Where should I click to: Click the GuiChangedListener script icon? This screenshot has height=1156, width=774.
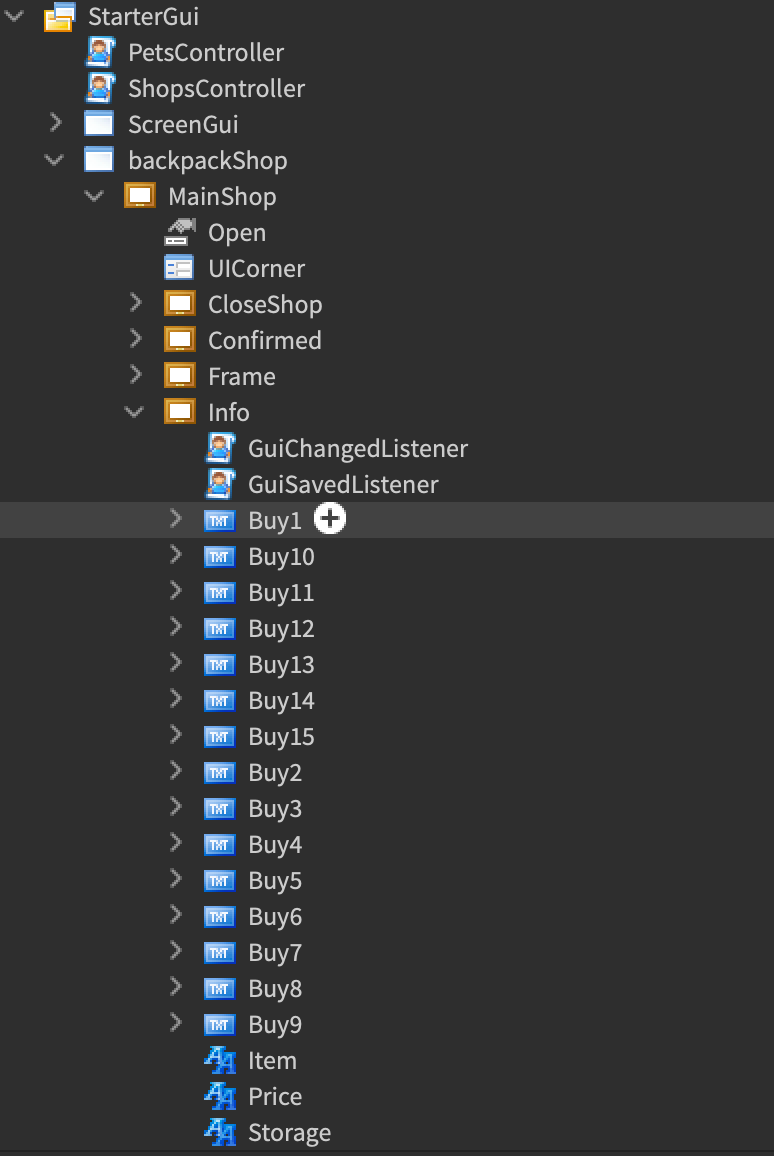[x=220, y=448]
